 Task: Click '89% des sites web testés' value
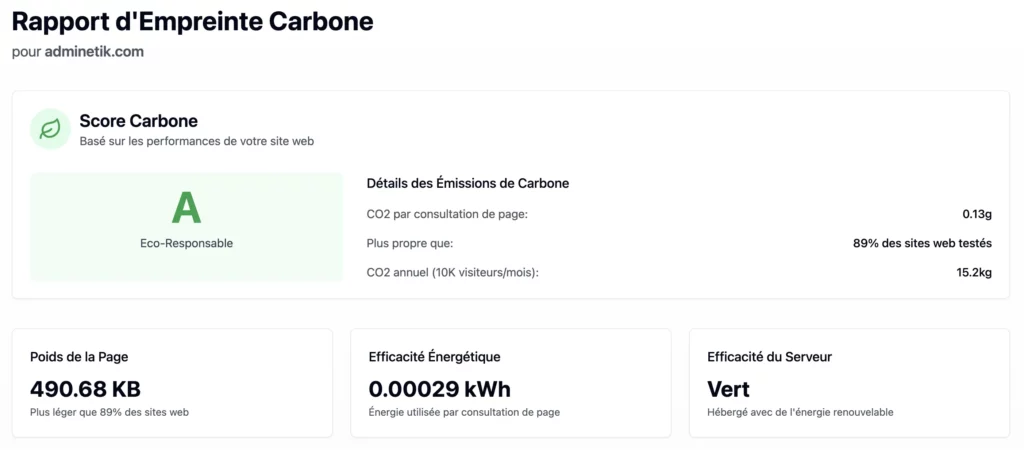922,244
